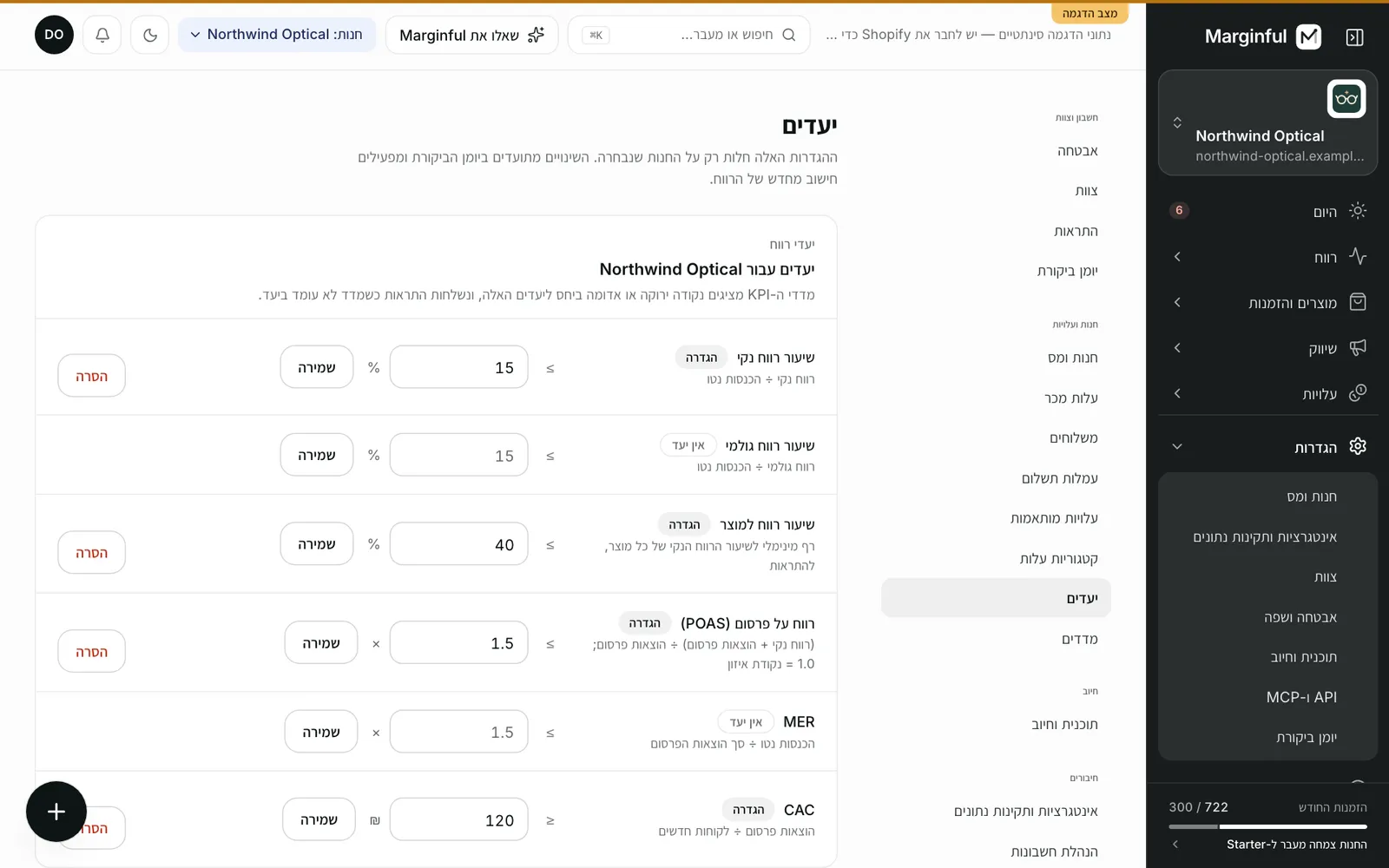
Task: Open notifications bell icon
Action: tap(102, 35)
